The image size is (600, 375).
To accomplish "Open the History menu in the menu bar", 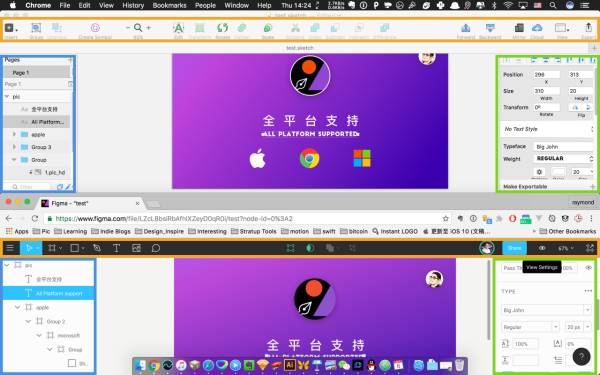I will coord(133,5).
